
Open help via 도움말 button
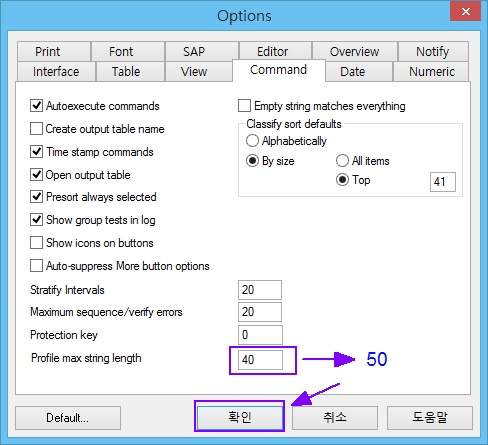[430, 418]
